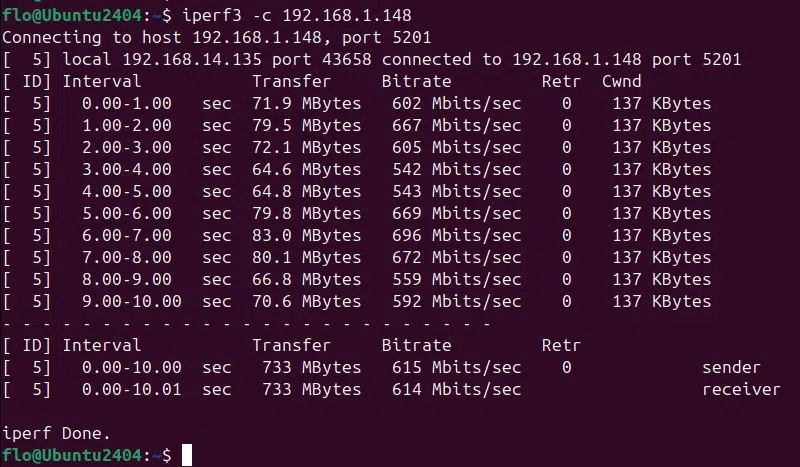Viewport: 800px width, 467px height.
Task: Click the dashed separator line
Action: 246,323
